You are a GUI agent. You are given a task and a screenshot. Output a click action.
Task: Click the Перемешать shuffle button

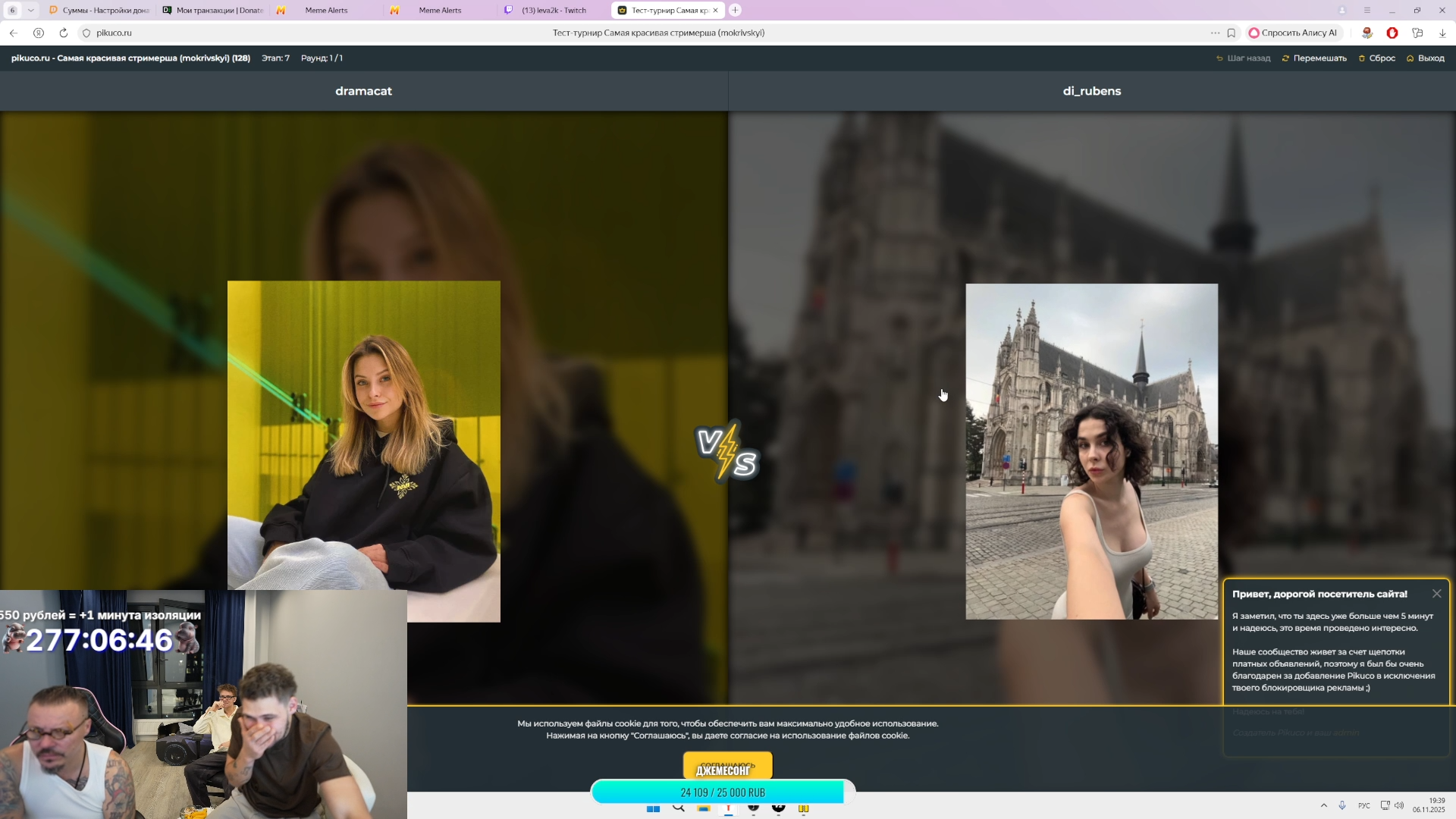(x=1314, y=58)
